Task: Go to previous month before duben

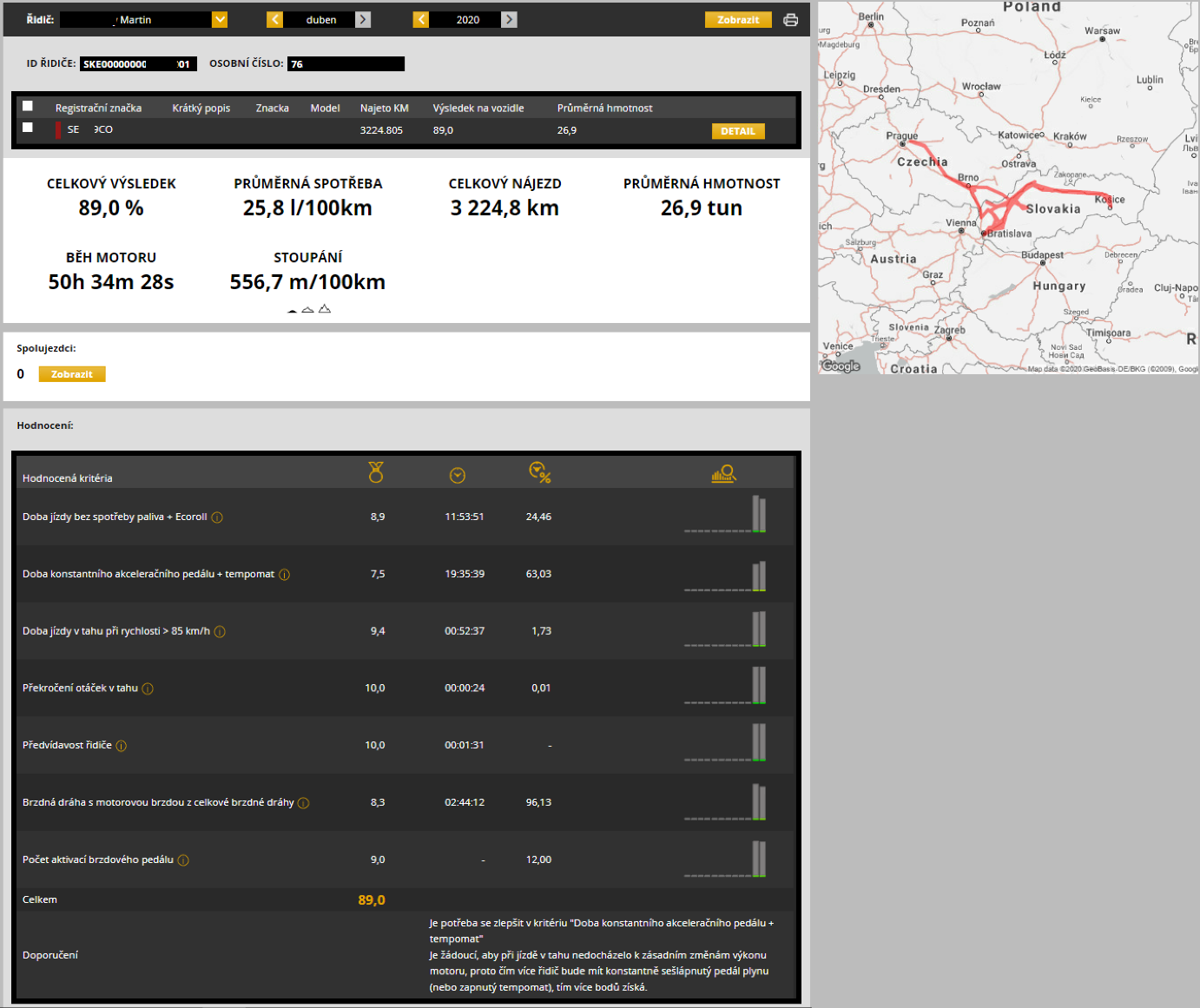Action: coord(274,20)
